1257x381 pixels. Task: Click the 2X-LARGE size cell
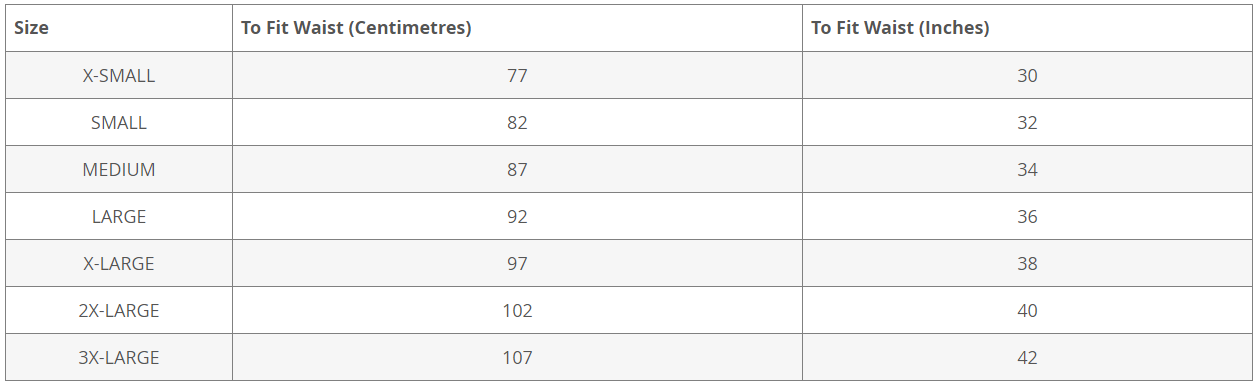point(119,310)
